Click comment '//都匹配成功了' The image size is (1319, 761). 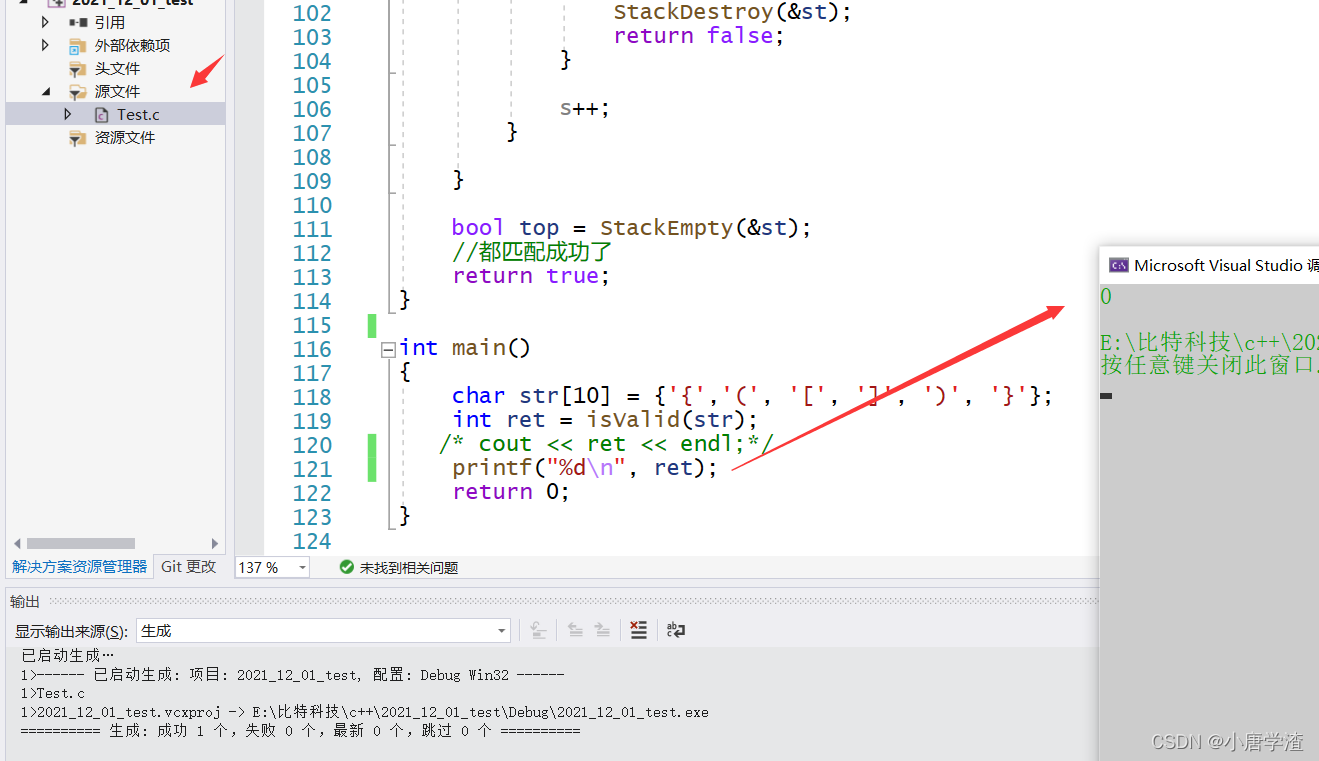532,252
